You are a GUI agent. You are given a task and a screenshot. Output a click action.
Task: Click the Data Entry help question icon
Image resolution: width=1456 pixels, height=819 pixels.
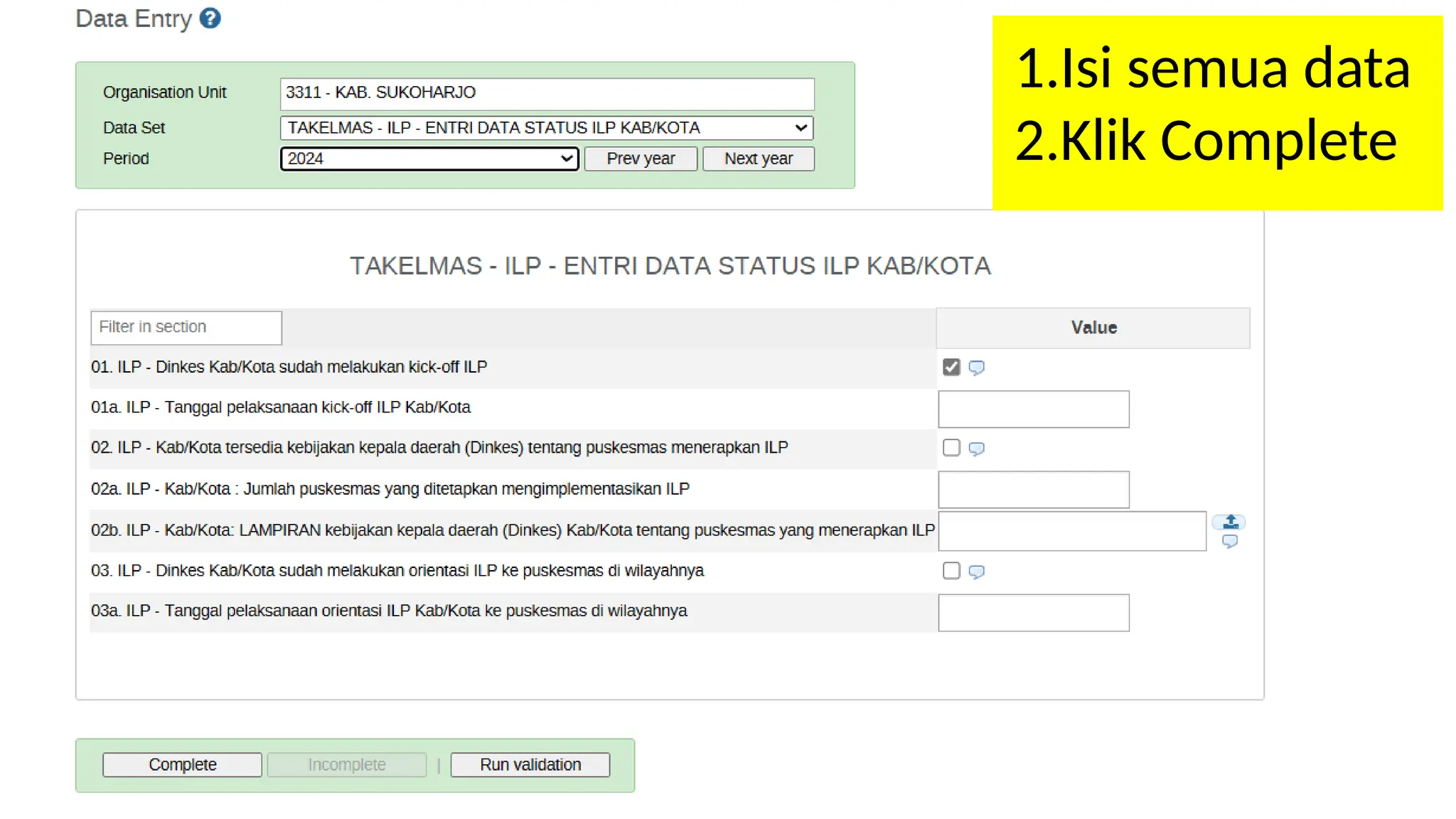(x=210, y=18)
